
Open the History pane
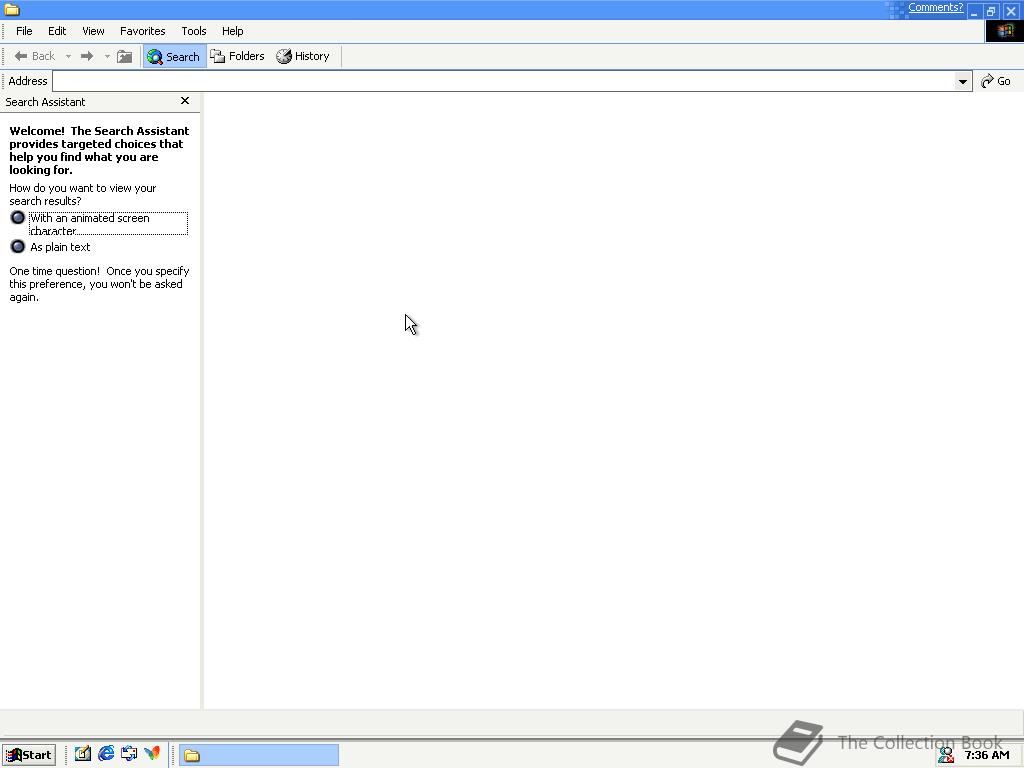[303, 56]
